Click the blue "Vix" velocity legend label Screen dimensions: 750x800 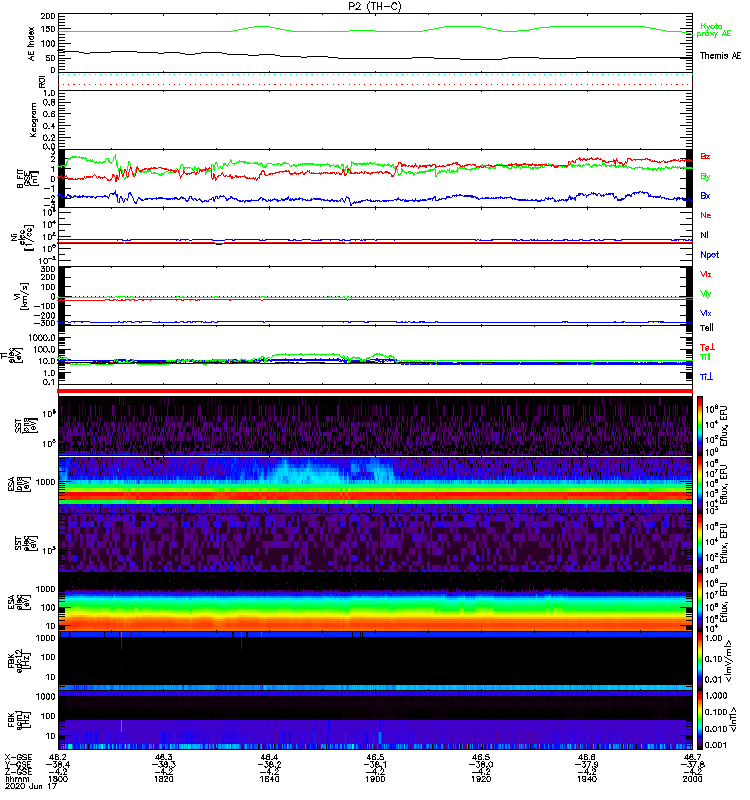tap(705, 313)
